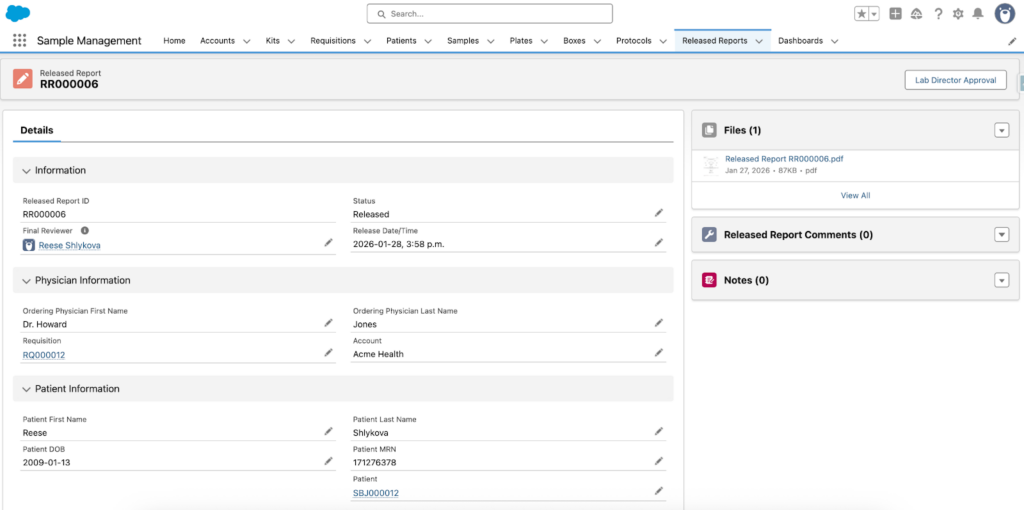
Task: Click the notifications bell icon
Action: (x=977, y=14)
